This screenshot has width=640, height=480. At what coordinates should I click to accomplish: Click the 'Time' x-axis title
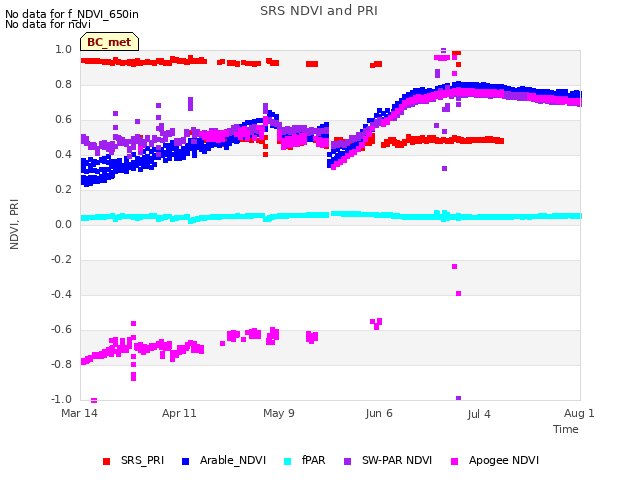[x=566, y=429]
